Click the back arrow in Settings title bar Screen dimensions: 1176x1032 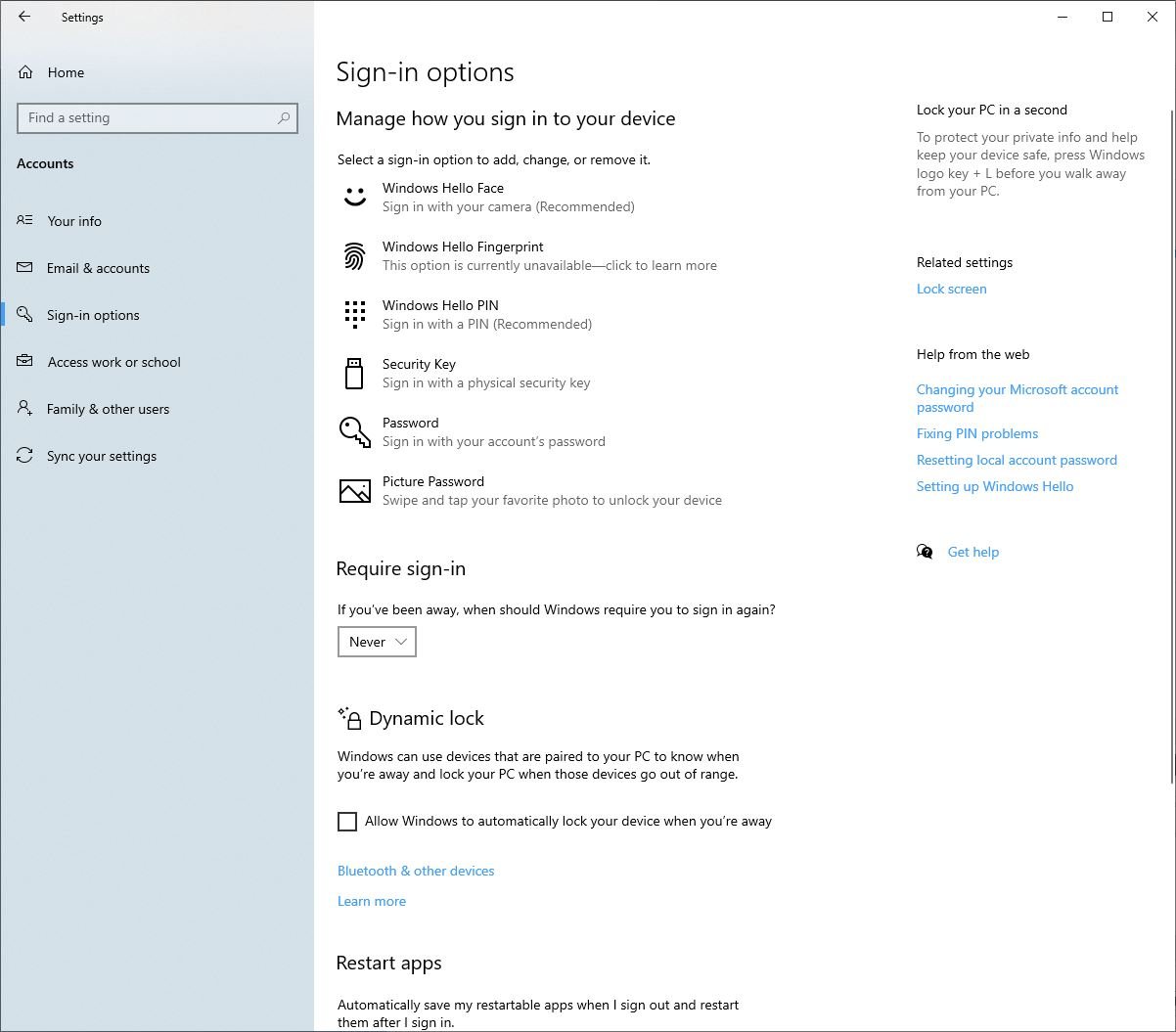click(24, 17)
